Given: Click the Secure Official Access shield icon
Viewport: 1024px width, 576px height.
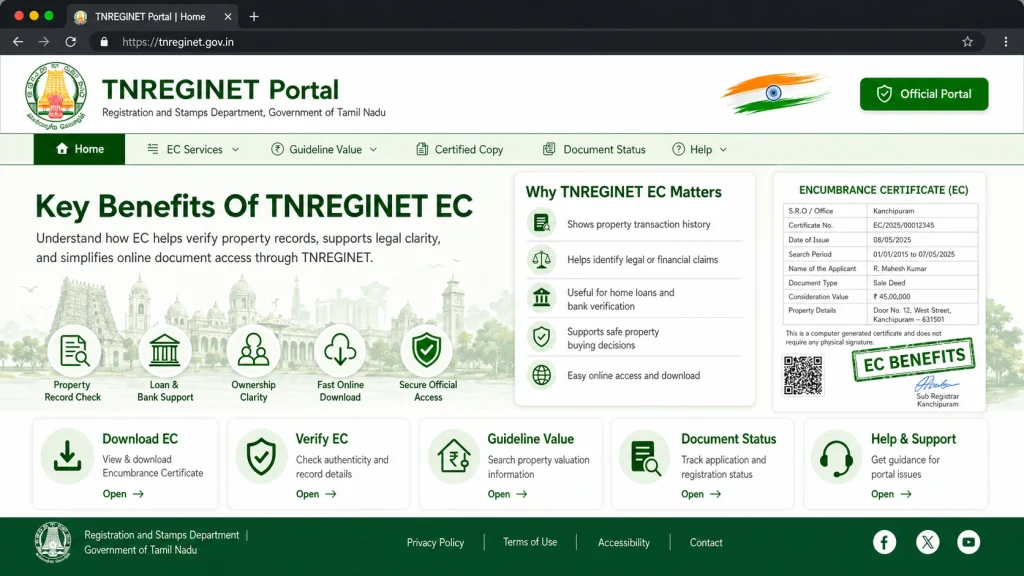Looking at the screenshot, I should click(426, 351).
